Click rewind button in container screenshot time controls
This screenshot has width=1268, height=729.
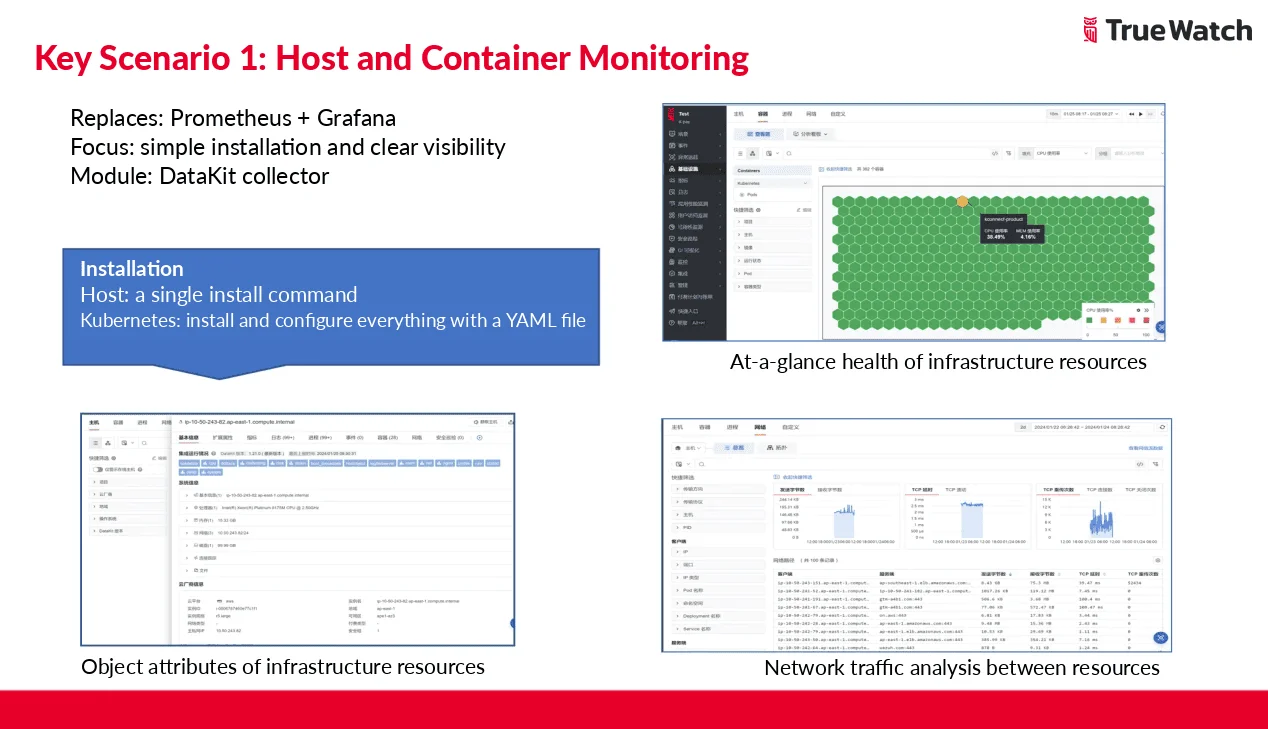(x=1132, y=114)
